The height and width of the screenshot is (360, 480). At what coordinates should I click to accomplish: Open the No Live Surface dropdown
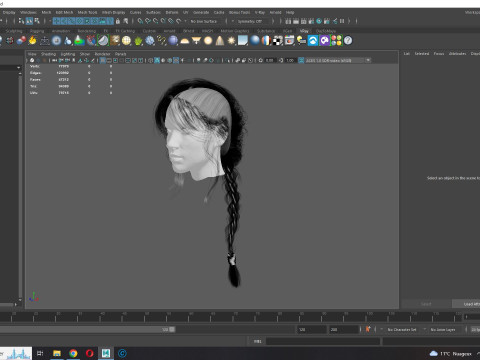204,21
